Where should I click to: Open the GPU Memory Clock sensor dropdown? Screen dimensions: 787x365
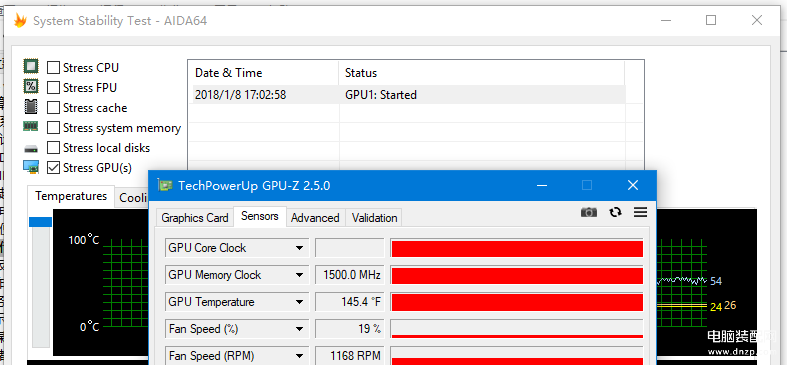299,275
